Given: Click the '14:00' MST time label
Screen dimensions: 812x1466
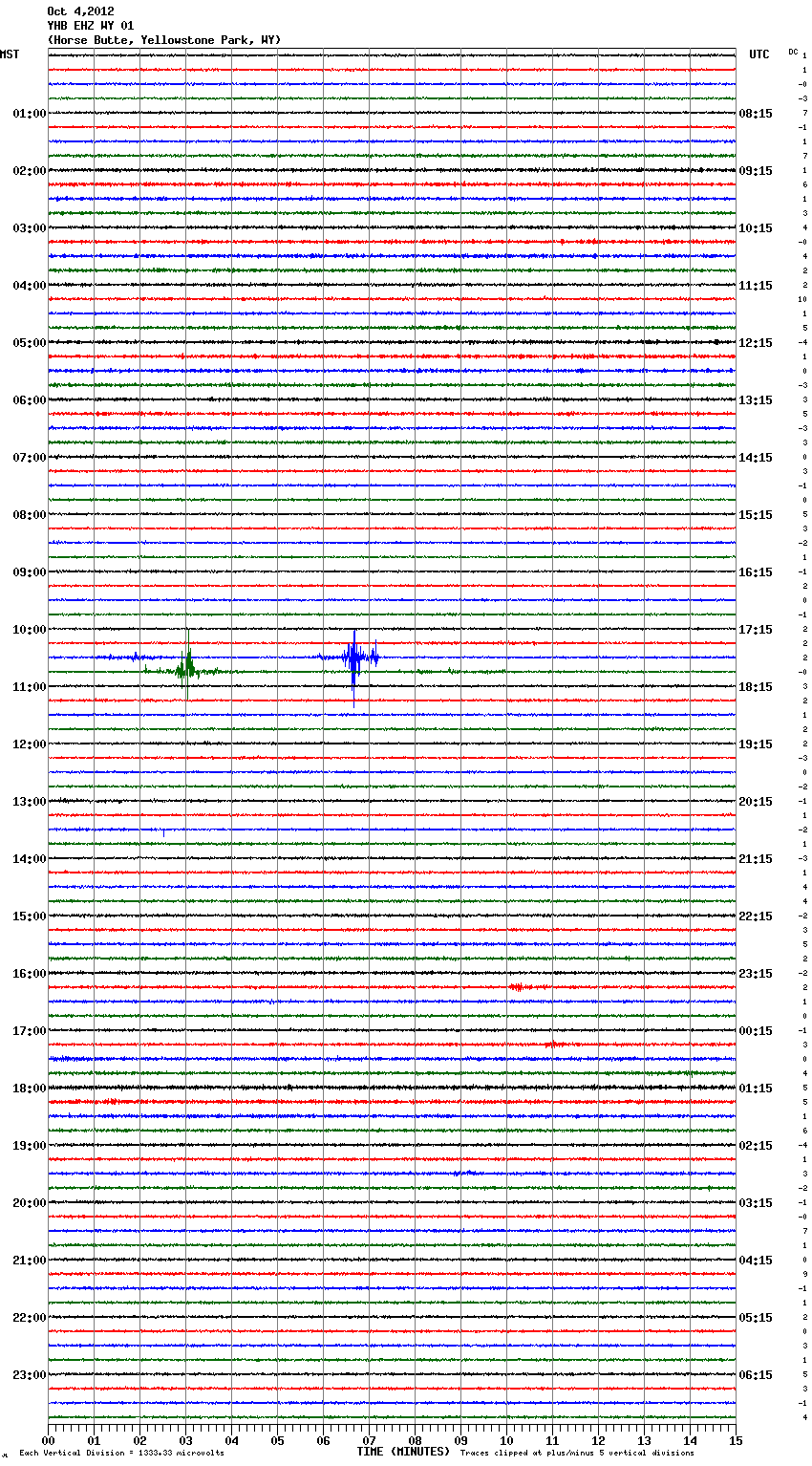Looking at the screenshot, I should [x=30, y=859].
